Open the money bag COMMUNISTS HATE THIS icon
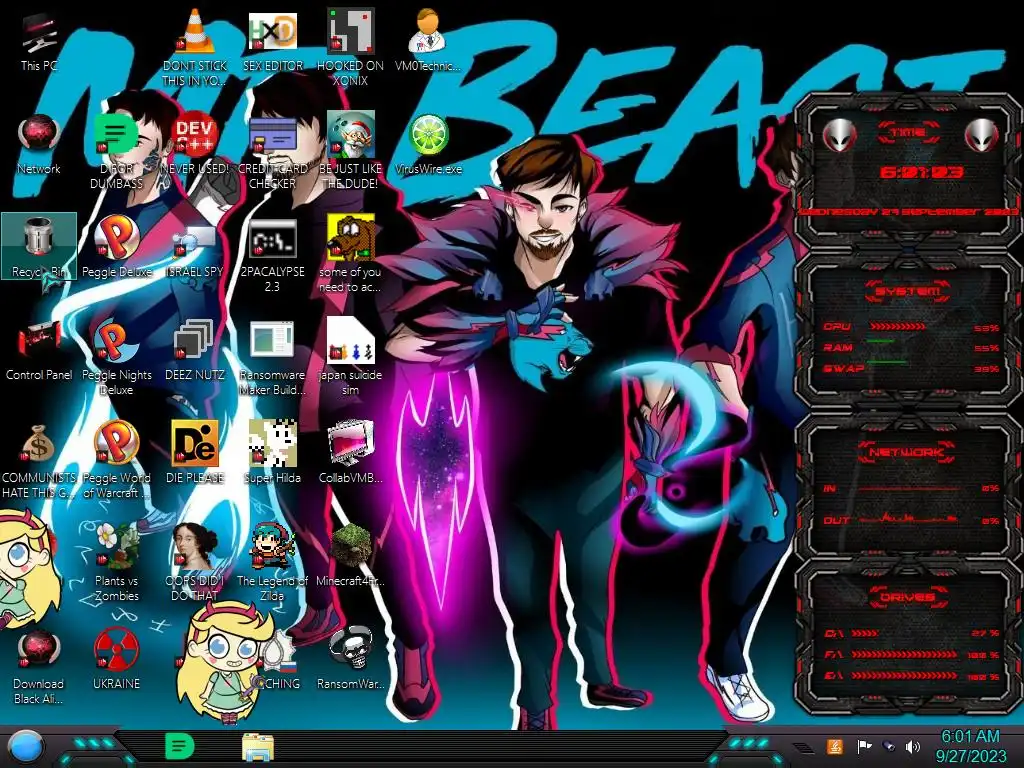The image size is (1024, 768). coord(39,444)
